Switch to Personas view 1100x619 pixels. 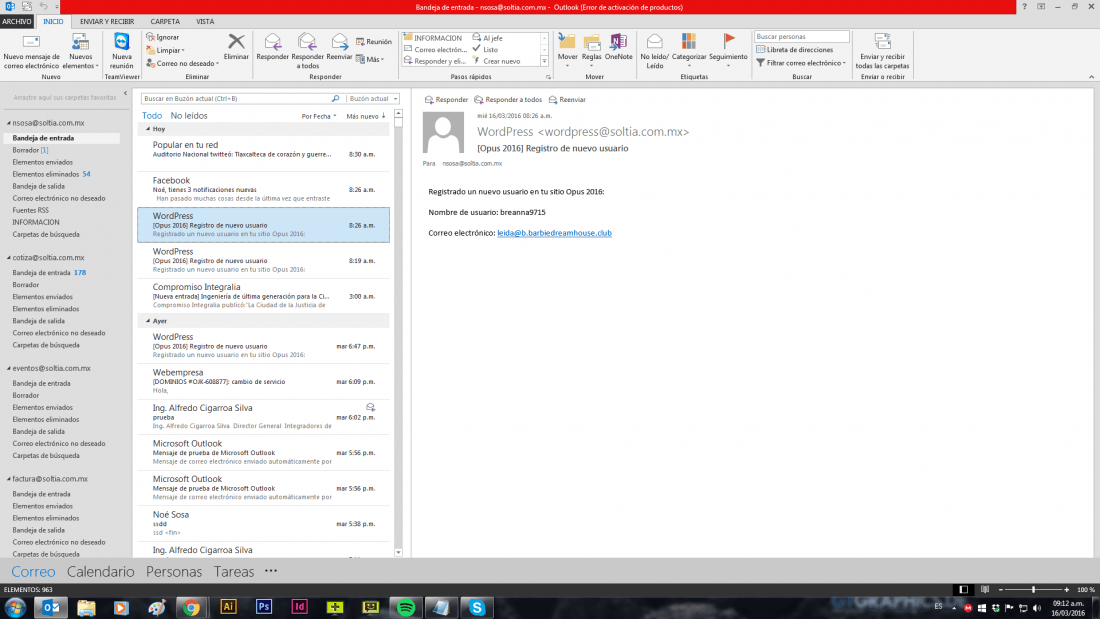[x=174, y=571]
